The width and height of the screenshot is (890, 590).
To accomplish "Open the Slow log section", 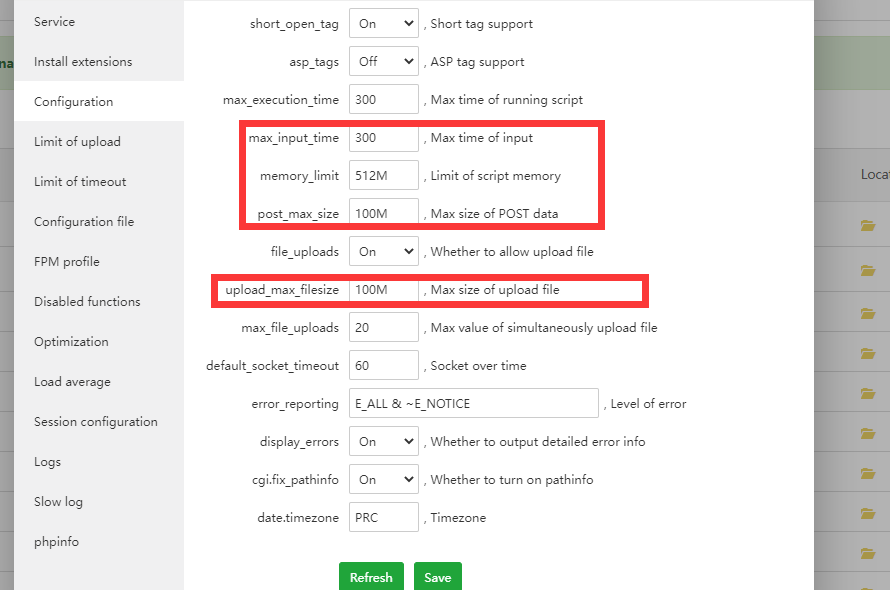I will coord(58,502).
